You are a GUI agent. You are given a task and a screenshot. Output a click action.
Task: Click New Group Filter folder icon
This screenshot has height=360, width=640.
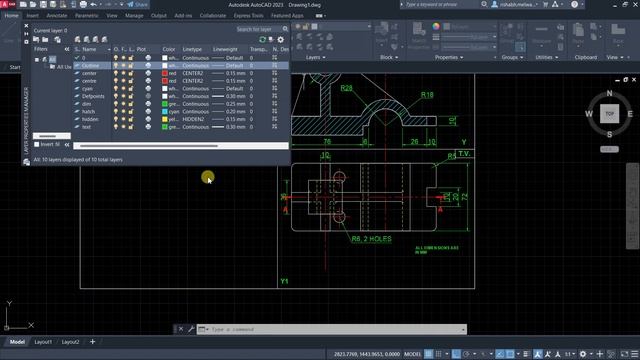(45, 40)
